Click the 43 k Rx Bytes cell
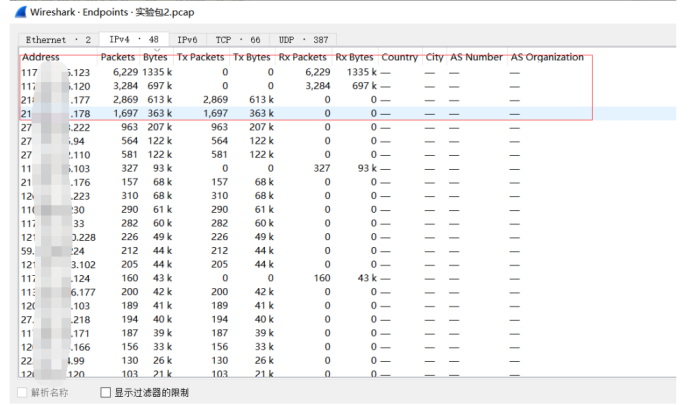Viewport: 692px width, 405px height. coord(367,278)
